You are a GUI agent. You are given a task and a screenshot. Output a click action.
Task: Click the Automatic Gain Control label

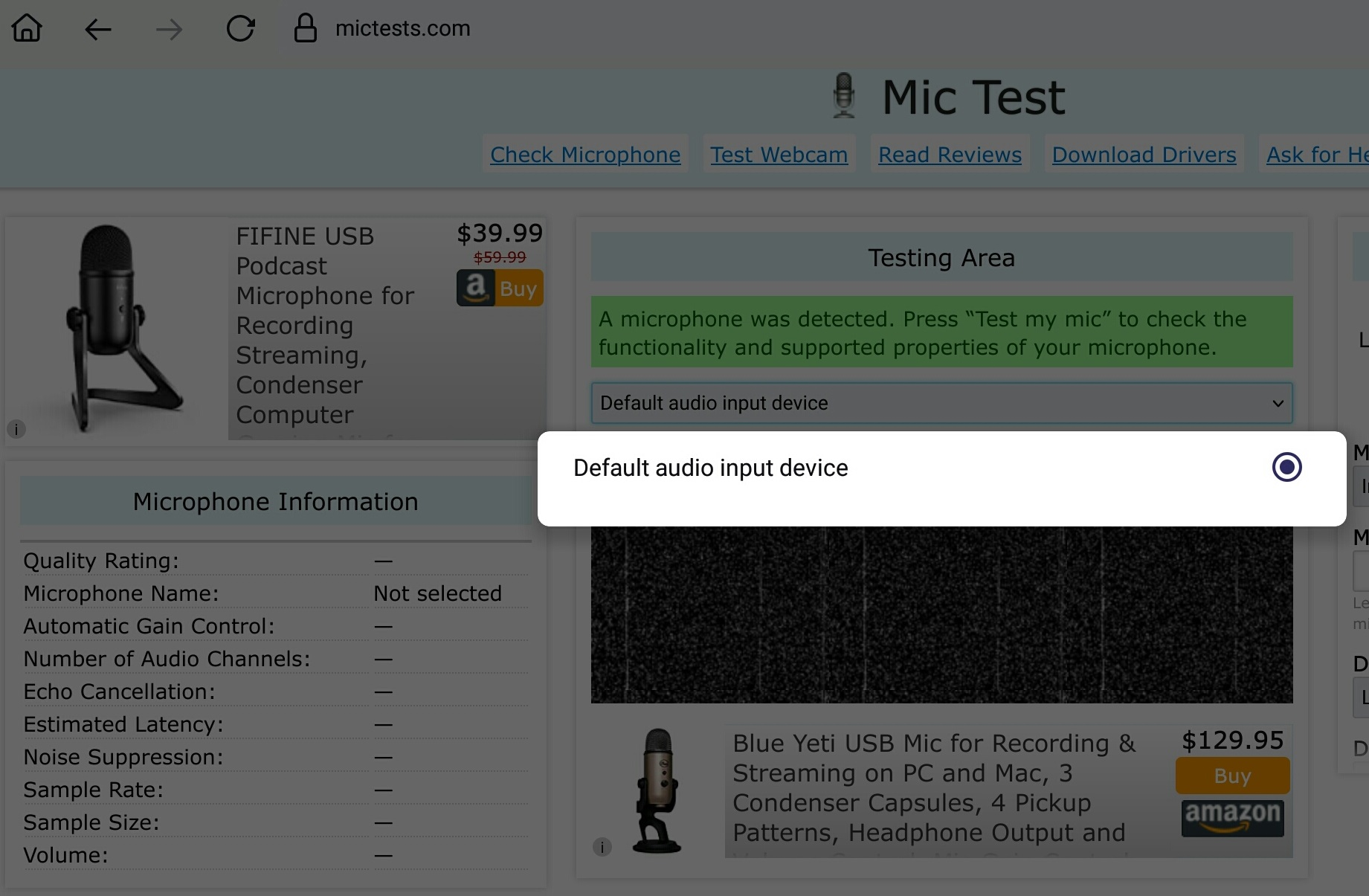149,625
